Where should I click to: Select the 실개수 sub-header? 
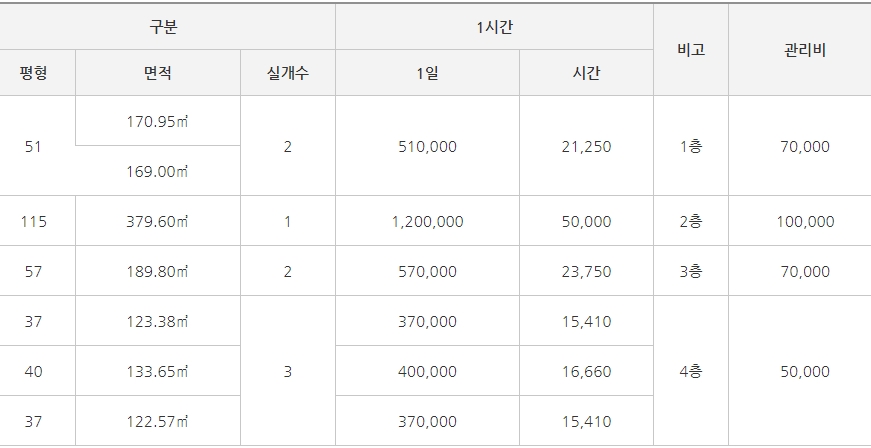(287, 73)
